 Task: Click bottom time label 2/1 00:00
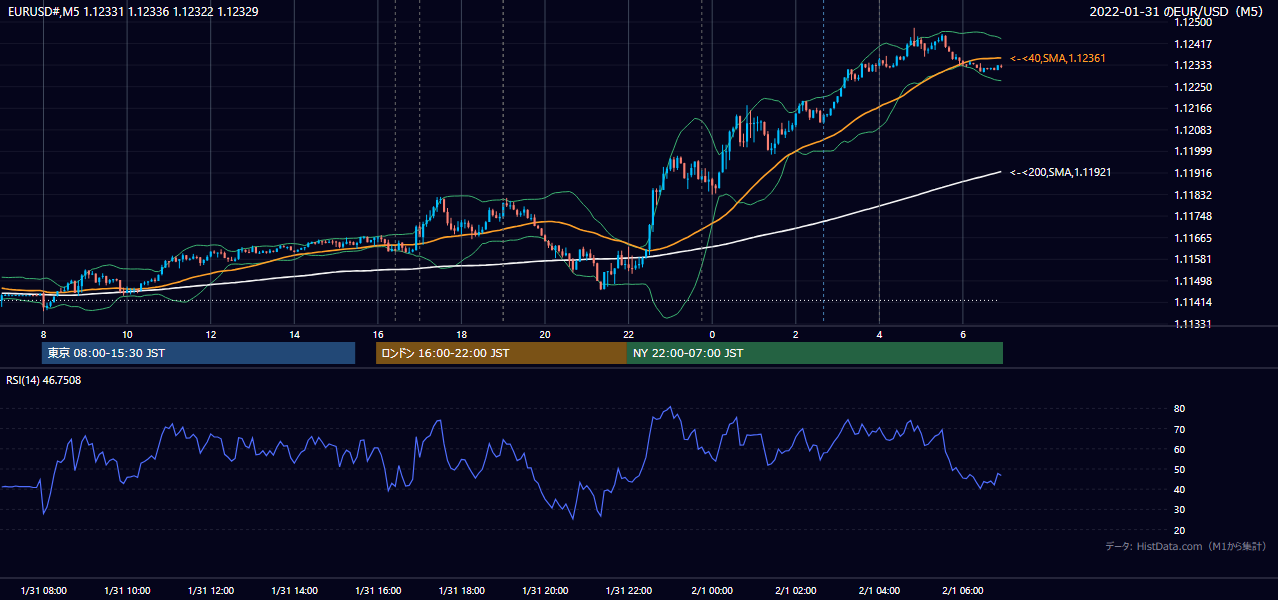(x=712, y=591)
